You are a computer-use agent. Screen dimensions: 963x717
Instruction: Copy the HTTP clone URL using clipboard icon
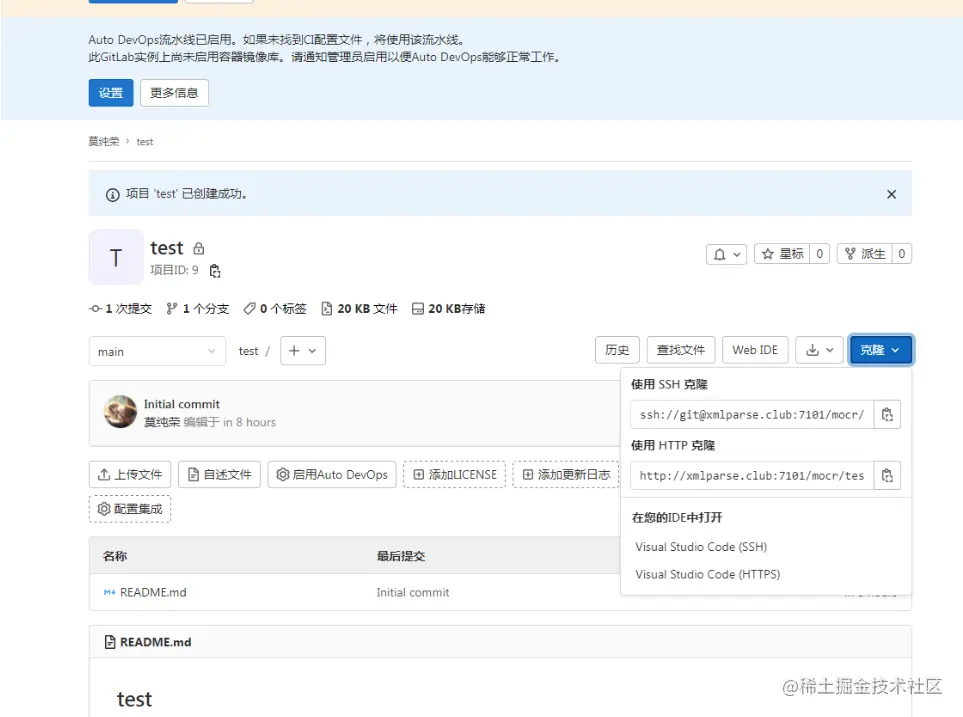point(887,476)
